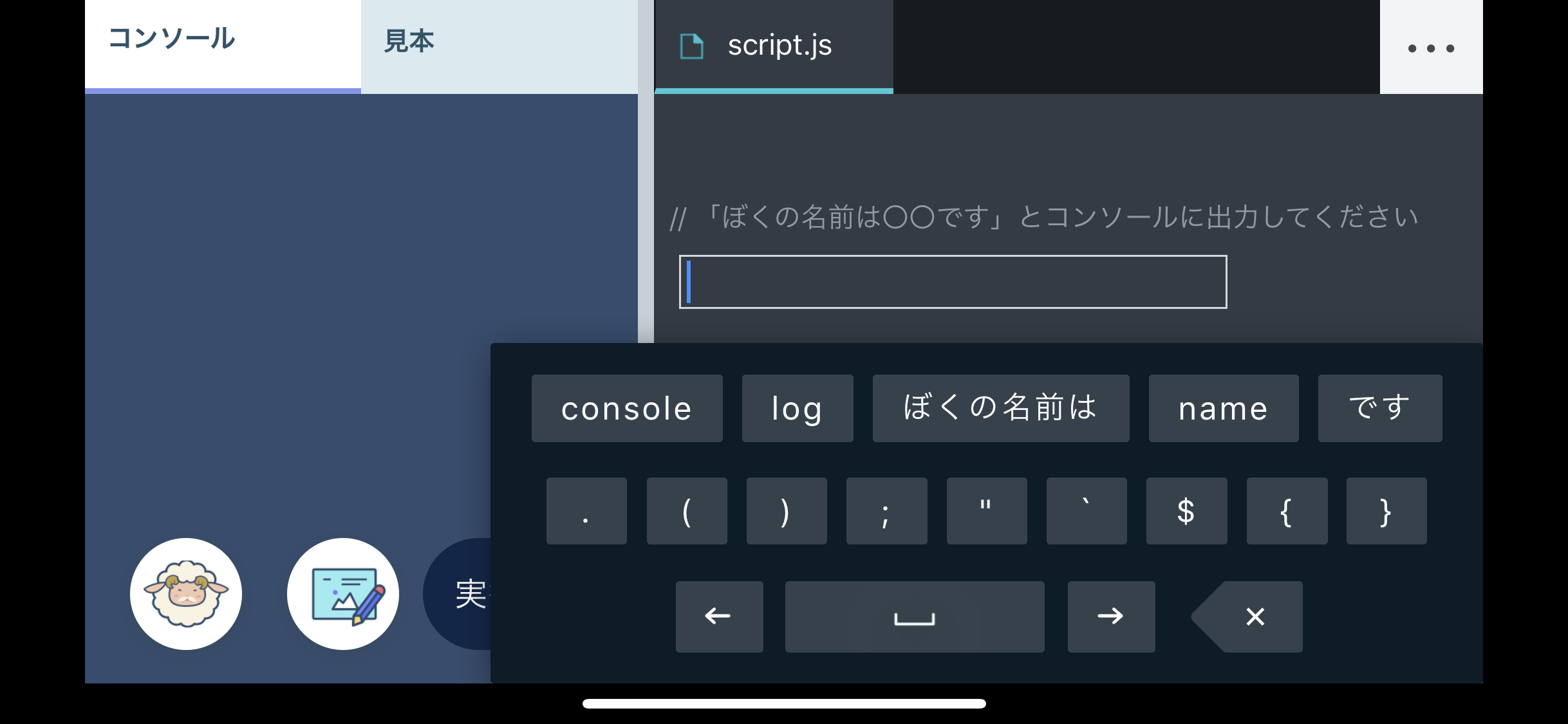Insert the console keyword
The width and height of the screenshot is (1568, 724).
coord(627,408)
